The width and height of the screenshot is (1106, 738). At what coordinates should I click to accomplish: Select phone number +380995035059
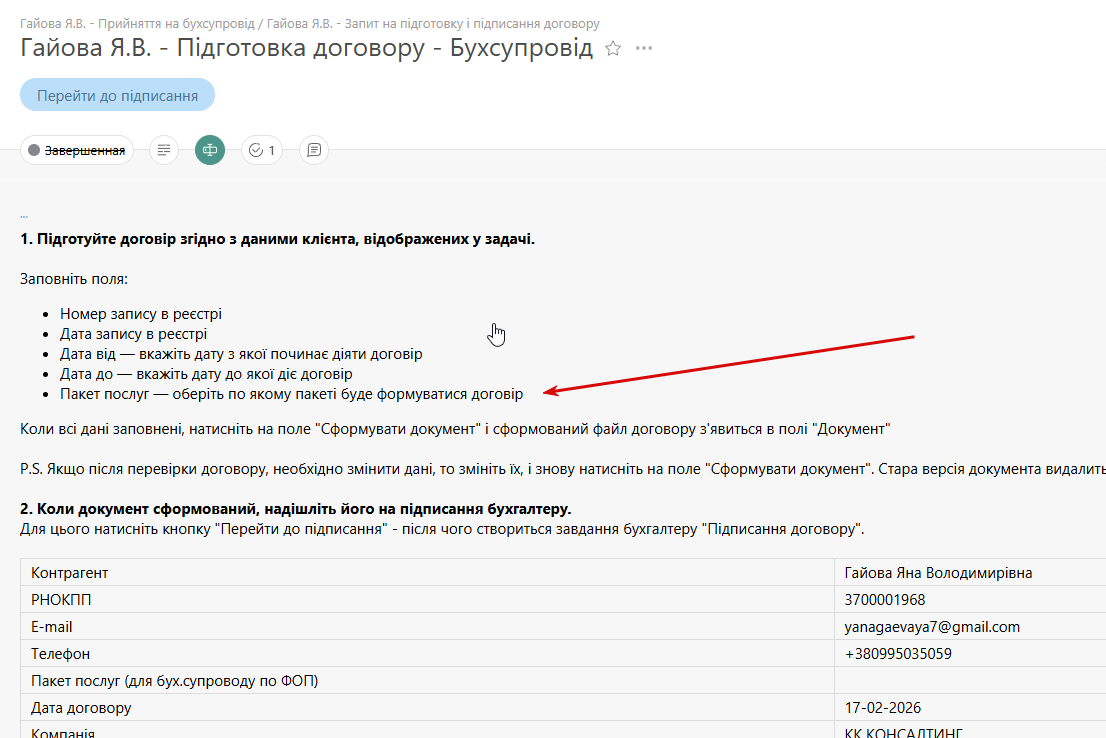898,654
